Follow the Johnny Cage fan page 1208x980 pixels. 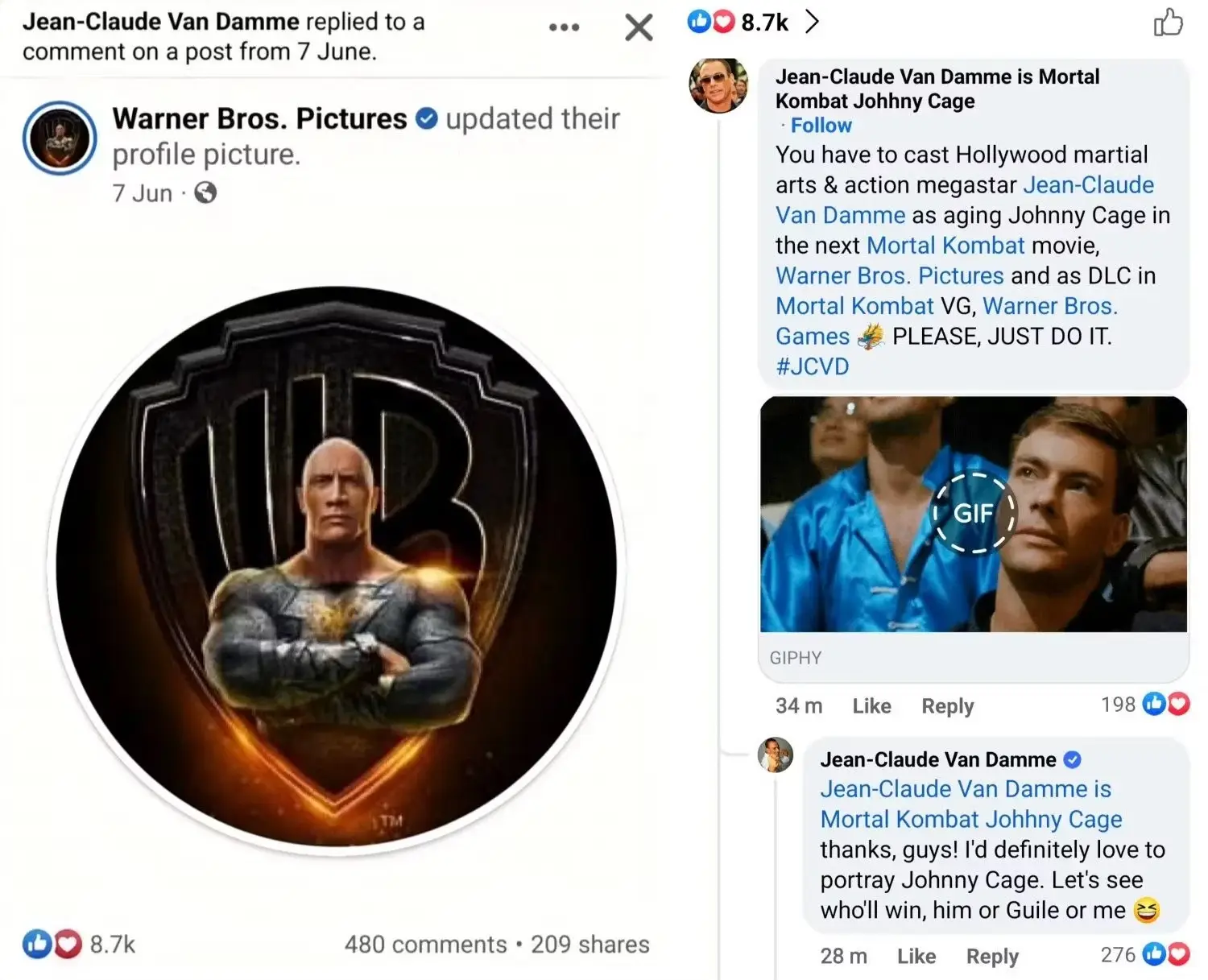click(x=821, y=125)
